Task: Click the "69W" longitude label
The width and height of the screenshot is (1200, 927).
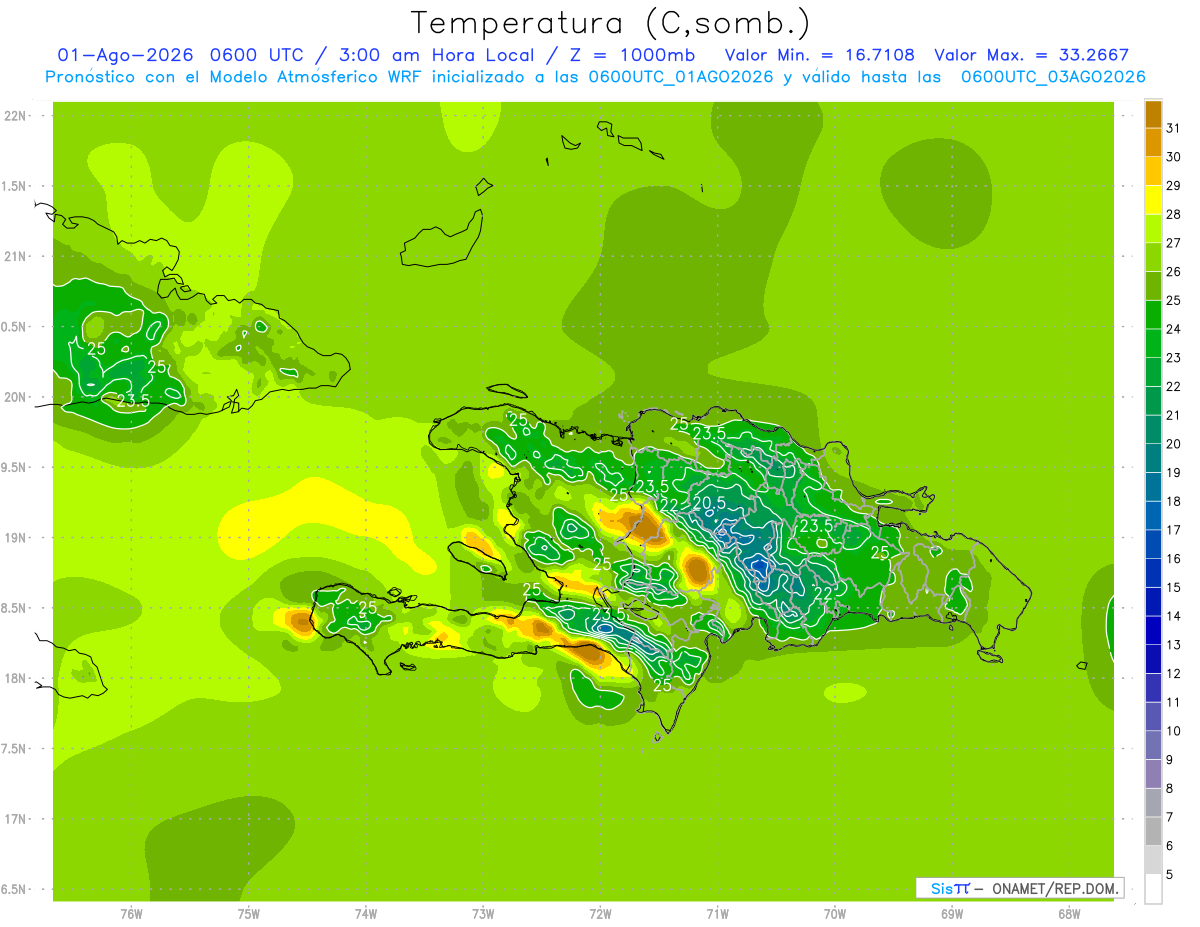Action: [x=952, y=914]
